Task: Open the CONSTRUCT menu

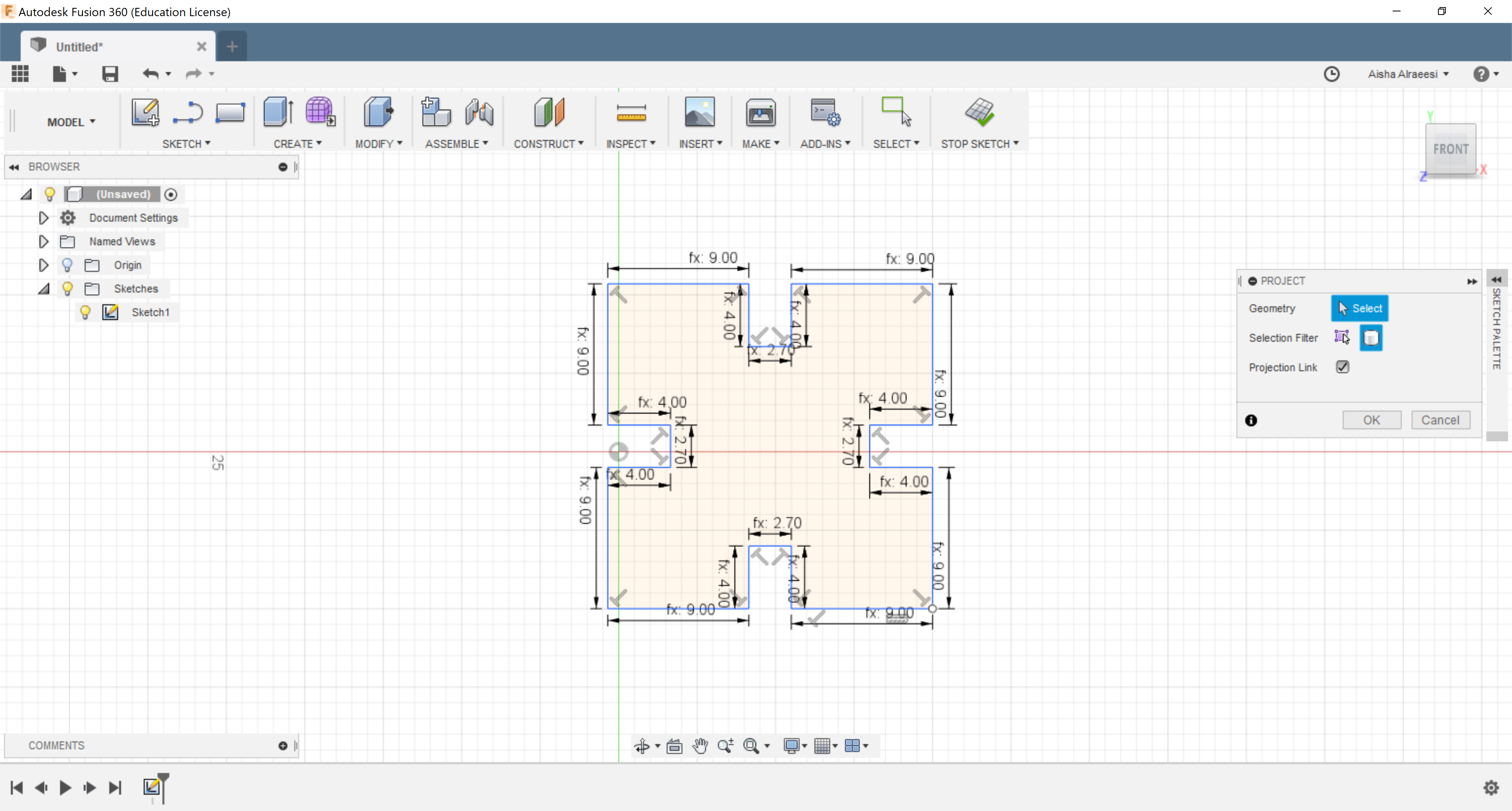Action: tap(548, 144)
